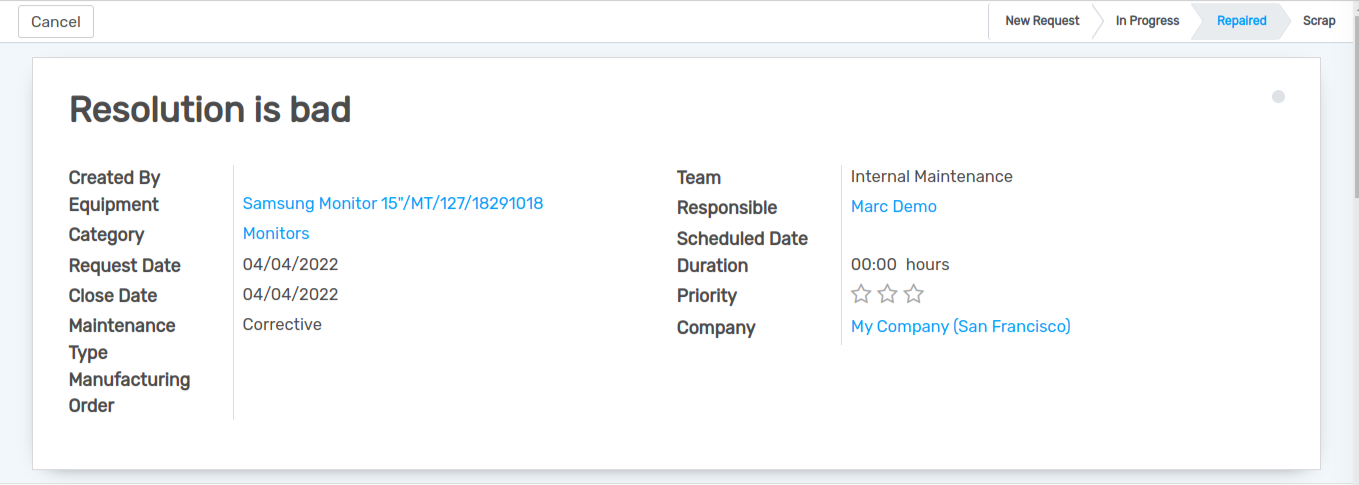
Task: Set priority to one star
Action: click(x=860, y=294)
